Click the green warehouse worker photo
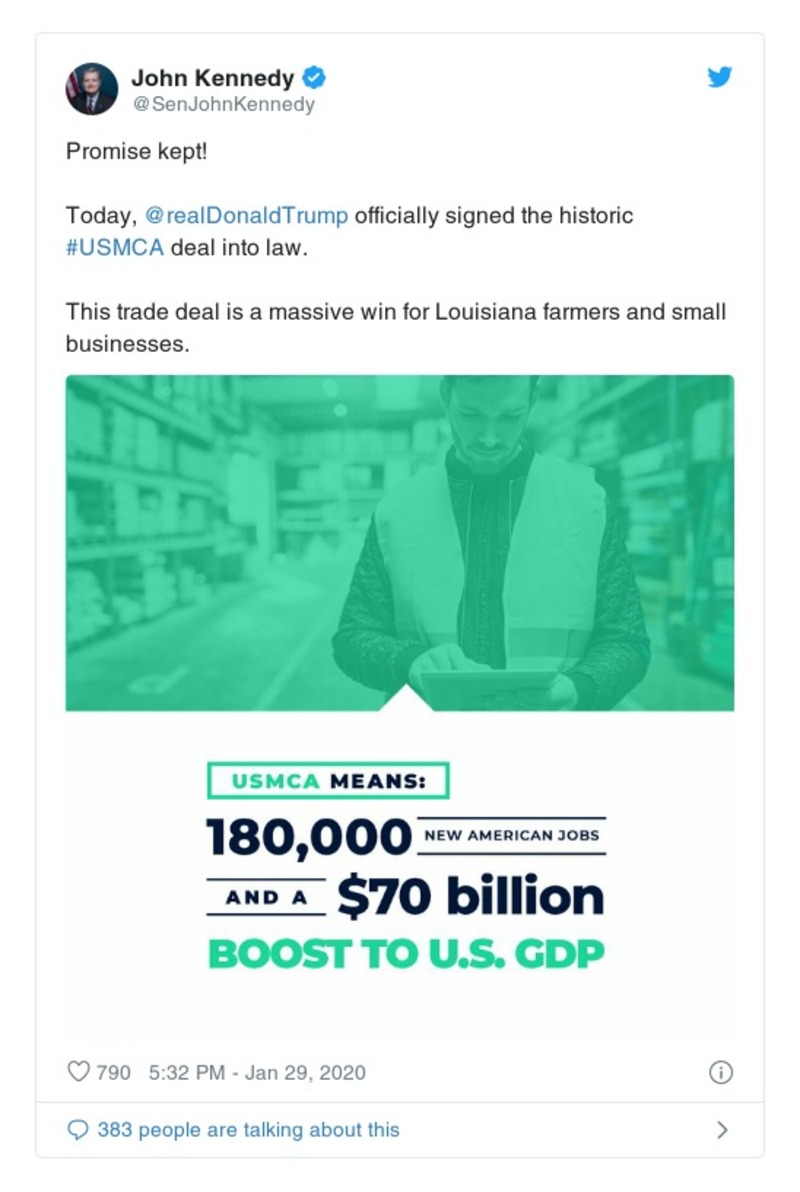Screen dimensions: 800x1192 400,540
